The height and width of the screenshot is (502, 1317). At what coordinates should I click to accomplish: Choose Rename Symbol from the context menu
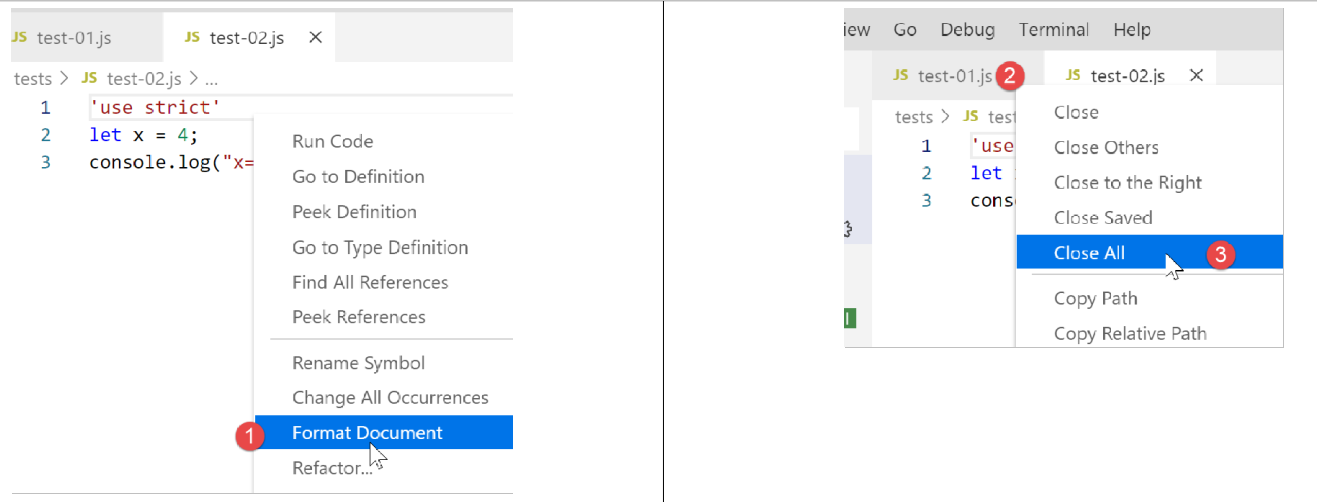[358, 363]
